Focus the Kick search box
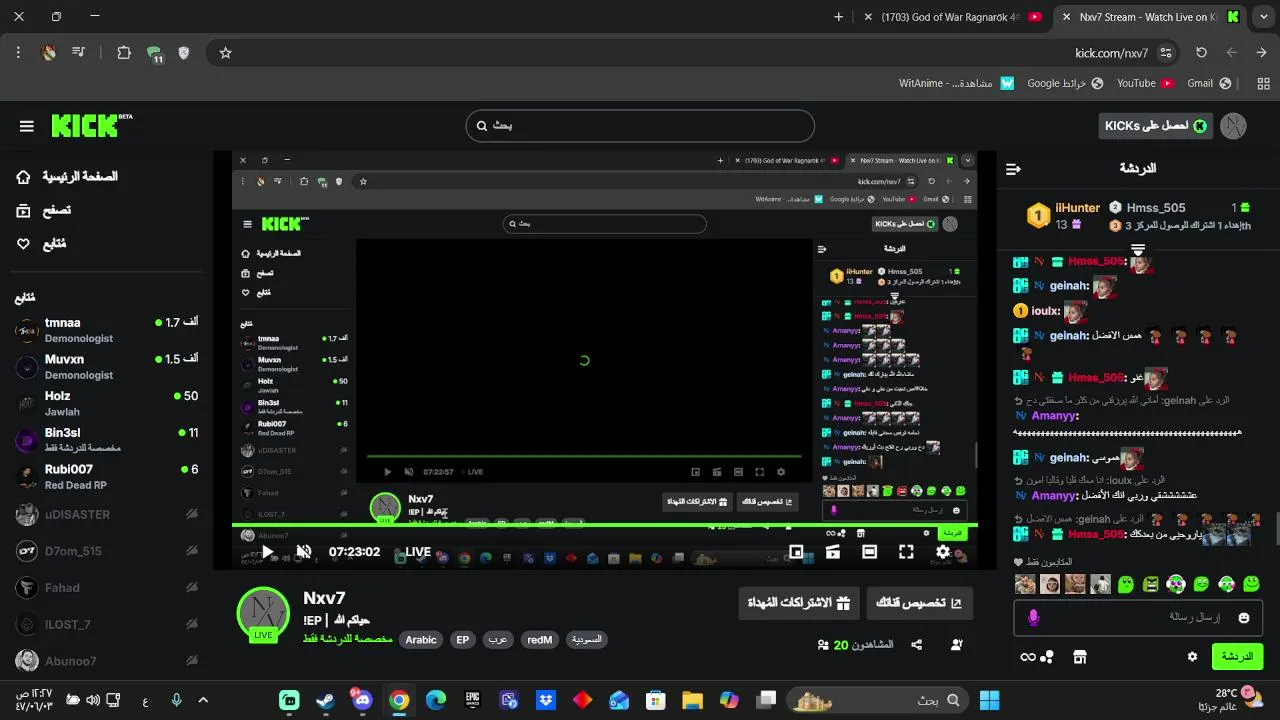This screenshot has width=1280, height=720. pos(640,126)
